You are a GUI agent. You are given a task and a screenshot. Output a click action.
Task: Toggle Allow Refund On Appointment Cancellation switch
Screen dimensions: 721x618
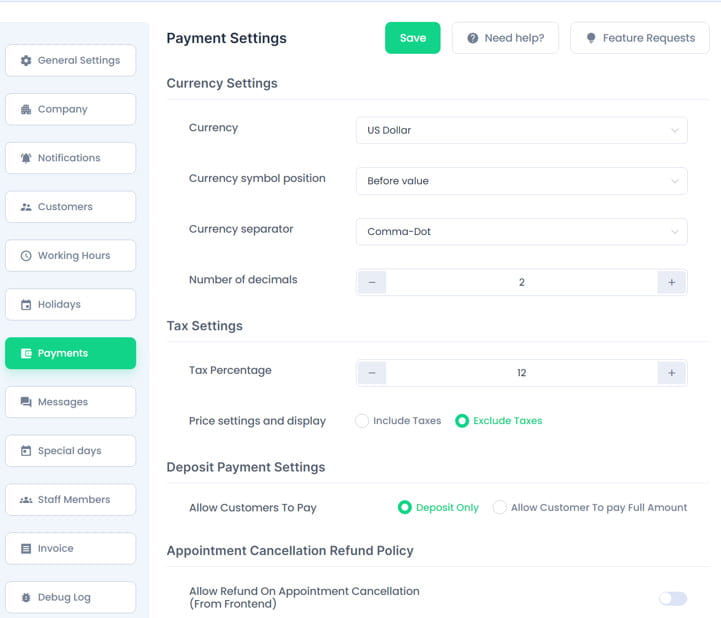click(x=673, y=598)
